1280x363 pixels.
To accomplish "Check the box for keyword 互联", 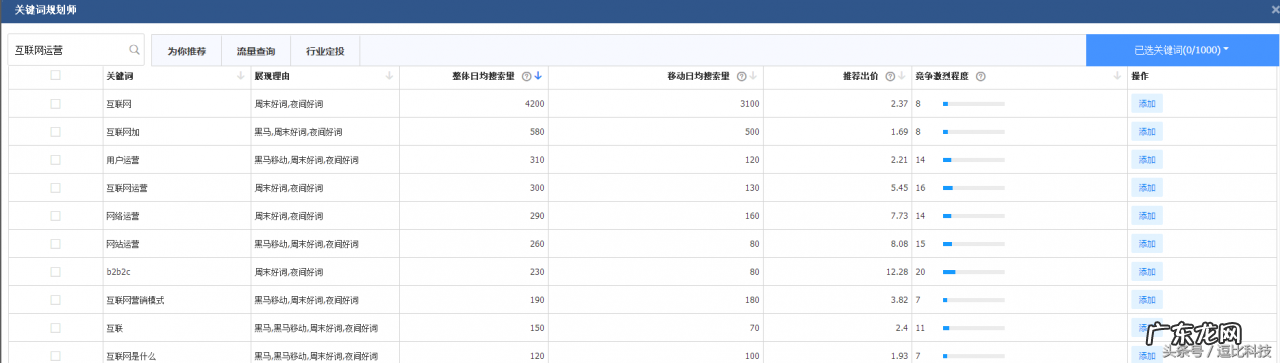I will tap(55, 327).
